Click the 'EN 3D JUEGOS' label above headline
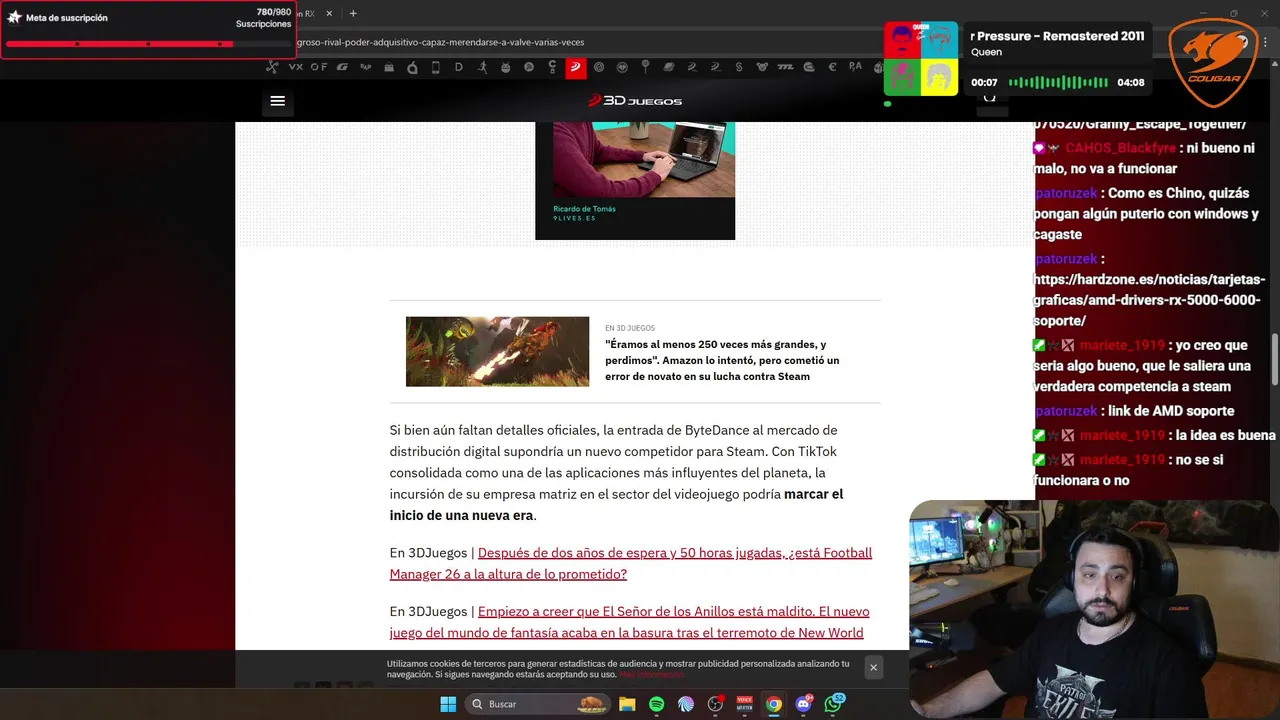 [x=630, y=328]
